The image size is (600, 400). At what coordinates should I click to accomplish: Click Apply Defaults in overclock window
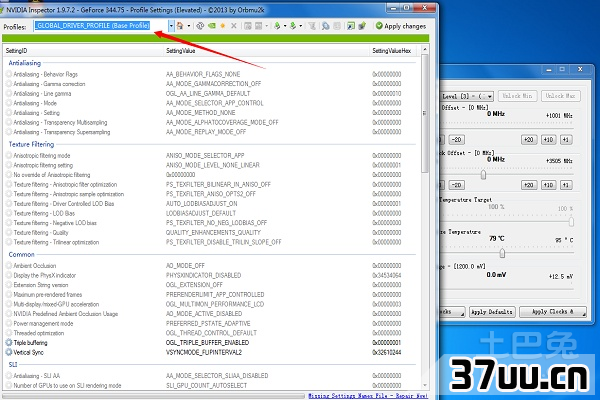point(492,312)
